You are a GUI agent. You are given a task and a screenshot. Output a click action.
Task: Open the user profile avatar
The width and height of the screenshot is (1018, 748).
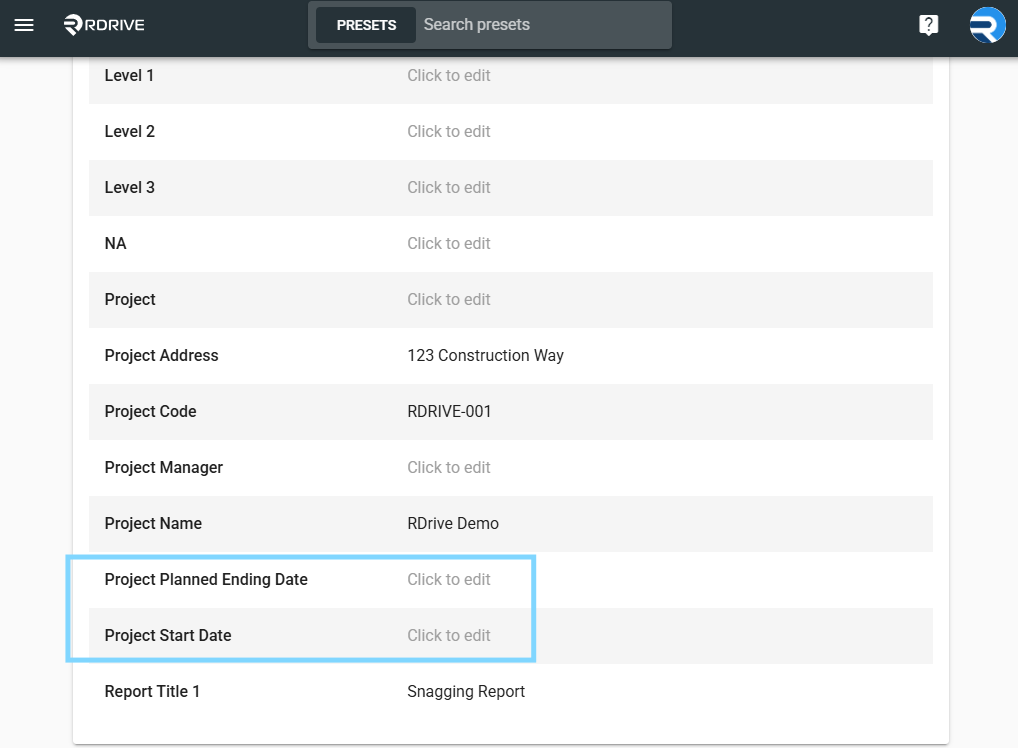[987, 25]
